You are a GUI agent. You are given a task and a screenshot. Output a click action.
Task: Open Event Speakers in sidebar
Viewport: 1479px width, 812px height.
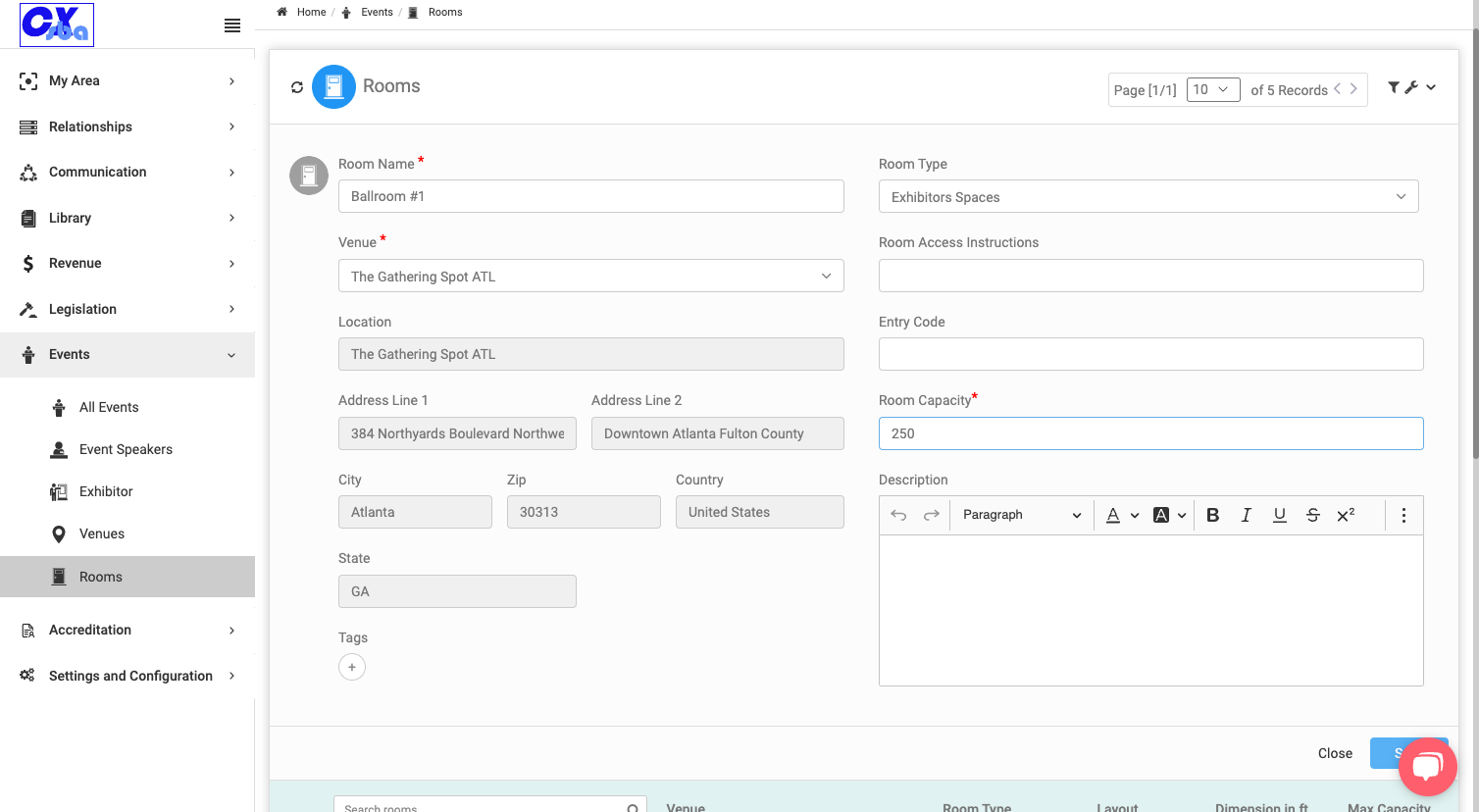click(x=126, y=449)
